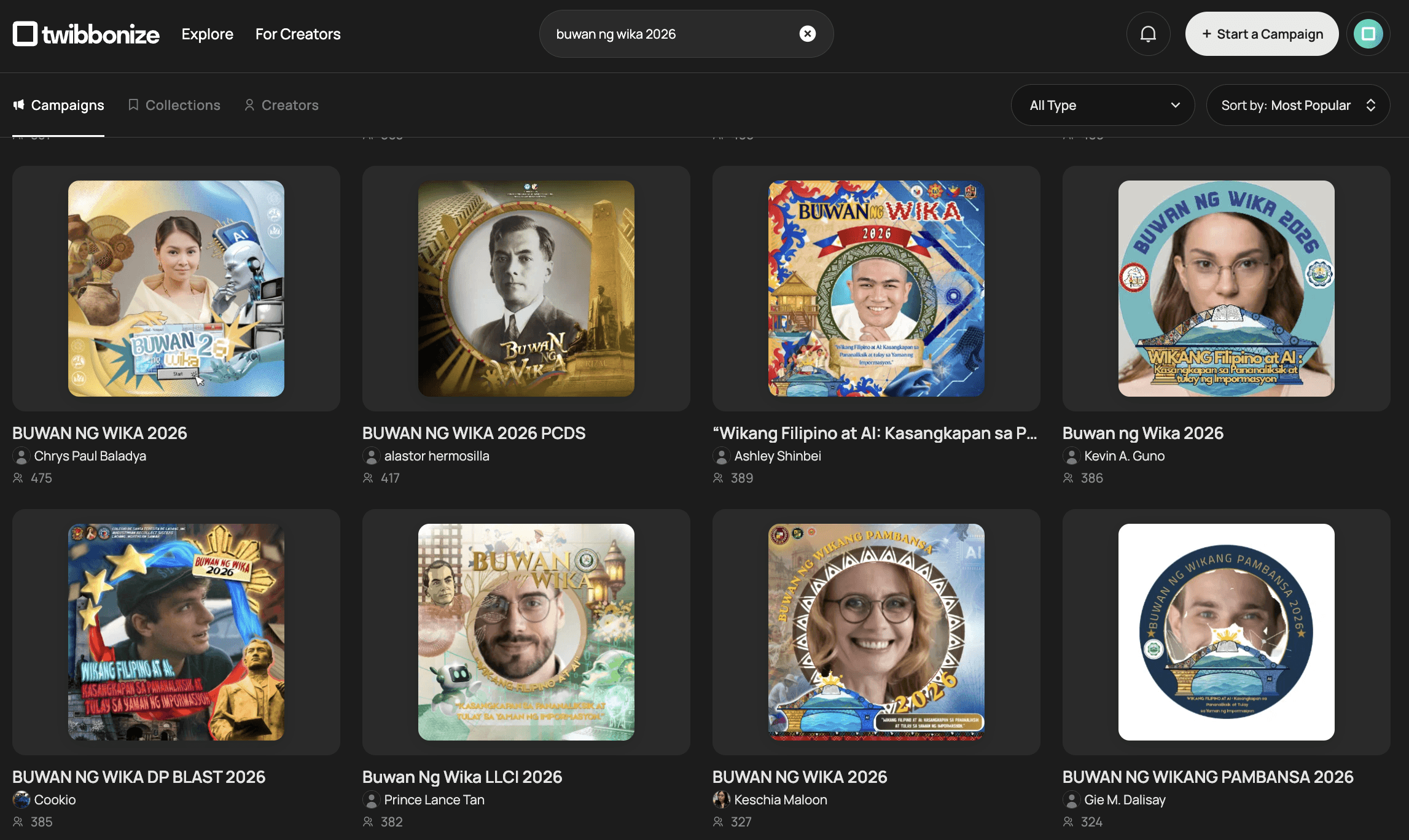Image resolution: width=1409 pixels, height=840 pixels.
Task: Clear the search field text
Action: pyautogui.click(x=808, y=34)
